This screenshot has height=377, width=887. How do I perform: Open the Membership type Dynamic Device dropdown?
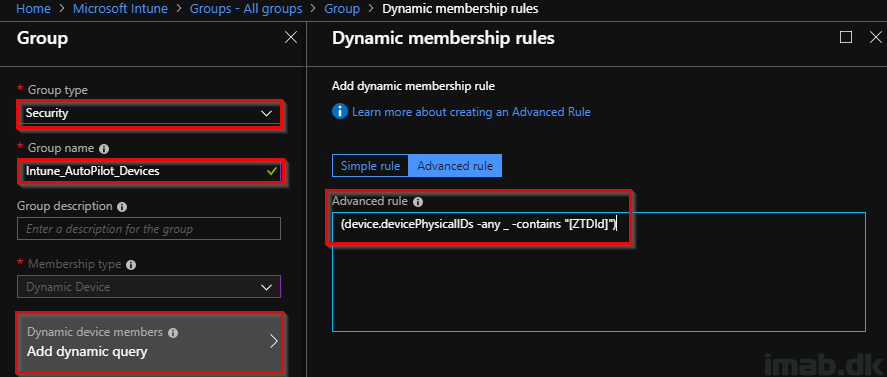[x=149, y=286]
